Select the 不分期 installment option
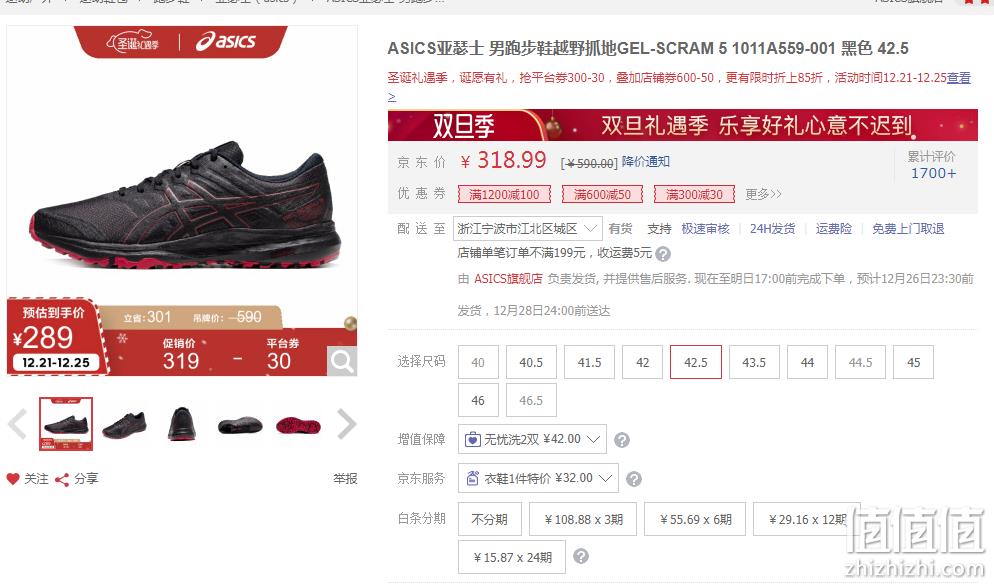 point(489,519)
